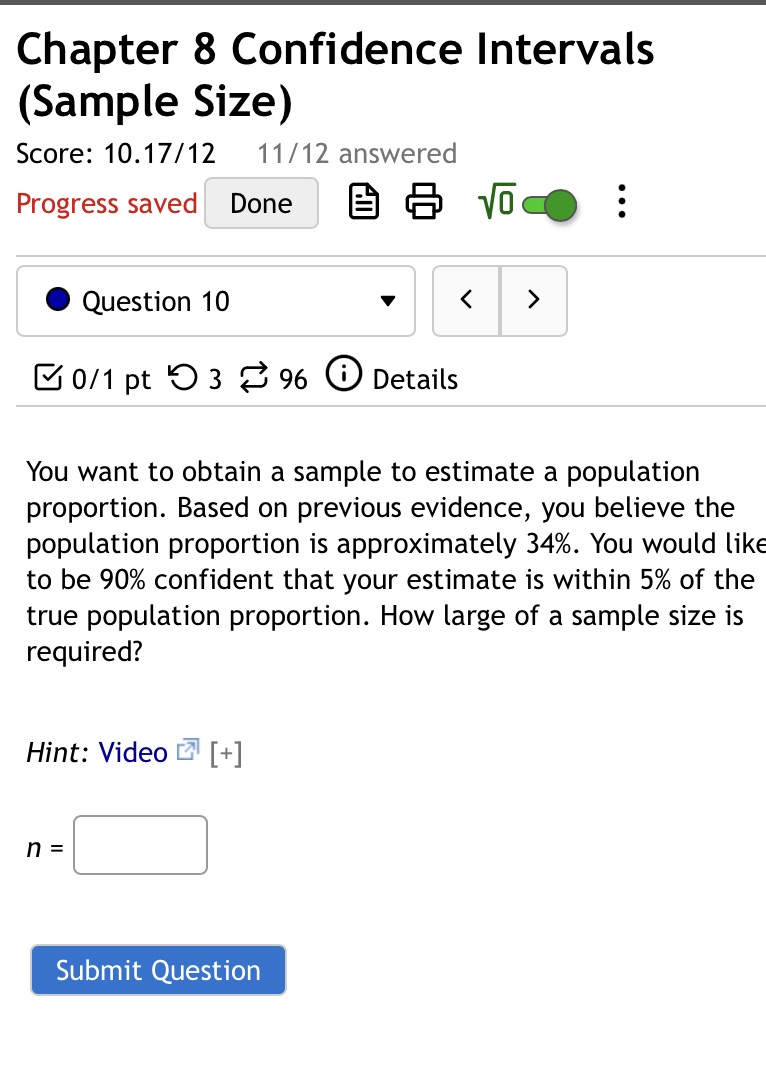766x1092 pixels.
Task: Click the printer icon
Action: pos(424,202)
